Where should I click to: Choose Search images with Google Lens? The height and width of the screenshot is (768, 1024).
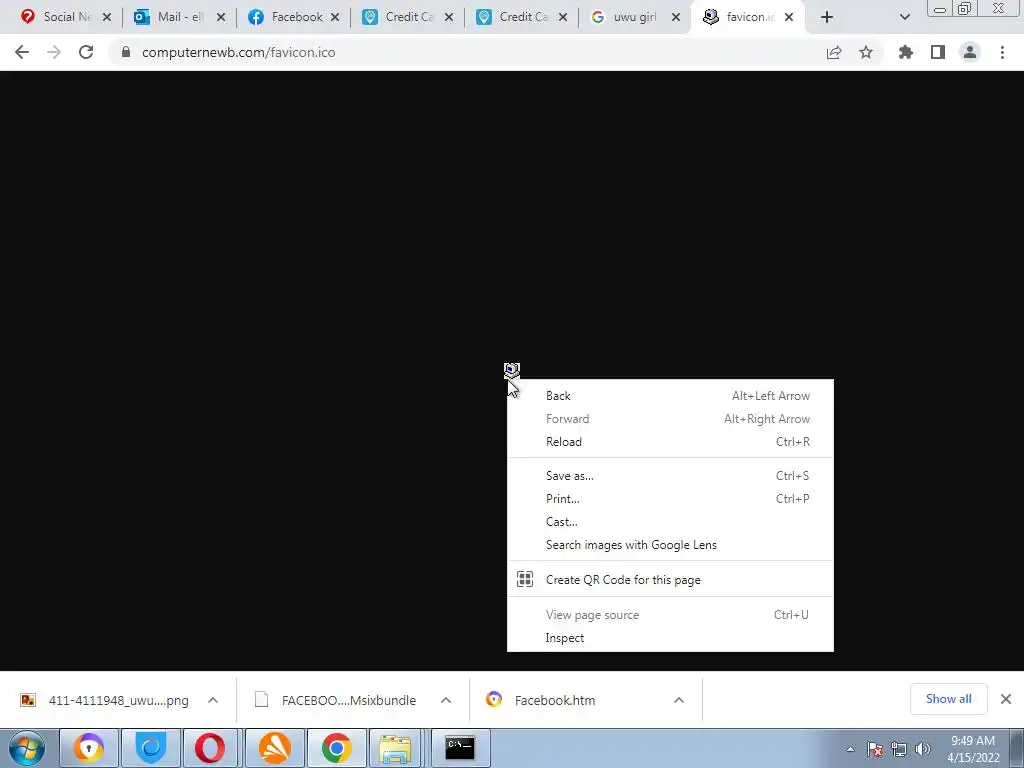pyautogui.click(x=670, y=545)
